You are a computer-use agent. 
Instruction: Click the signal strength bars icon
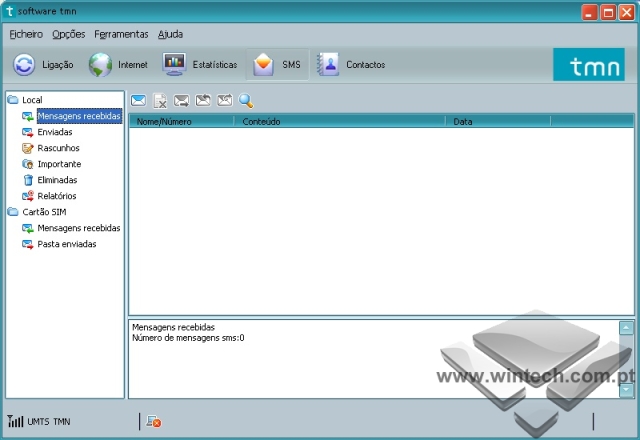(x=15, y=421)
